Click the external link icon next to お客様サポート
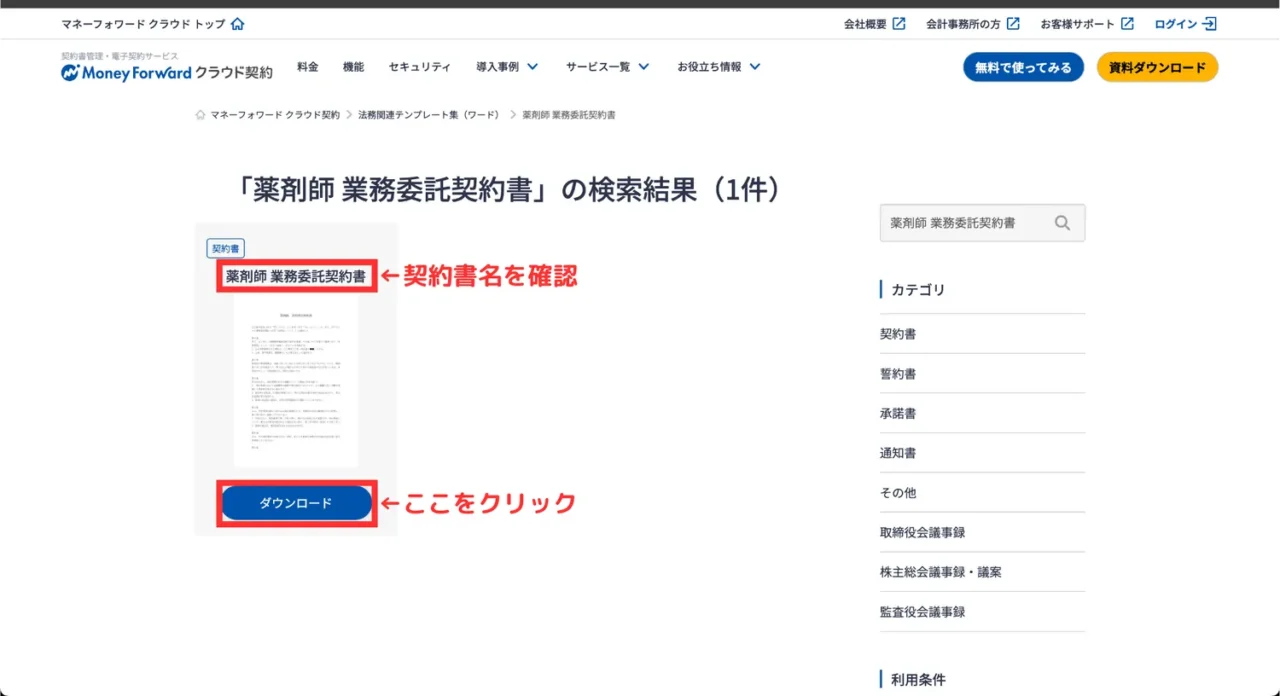1280x696 pixels. coord(1127,24)
